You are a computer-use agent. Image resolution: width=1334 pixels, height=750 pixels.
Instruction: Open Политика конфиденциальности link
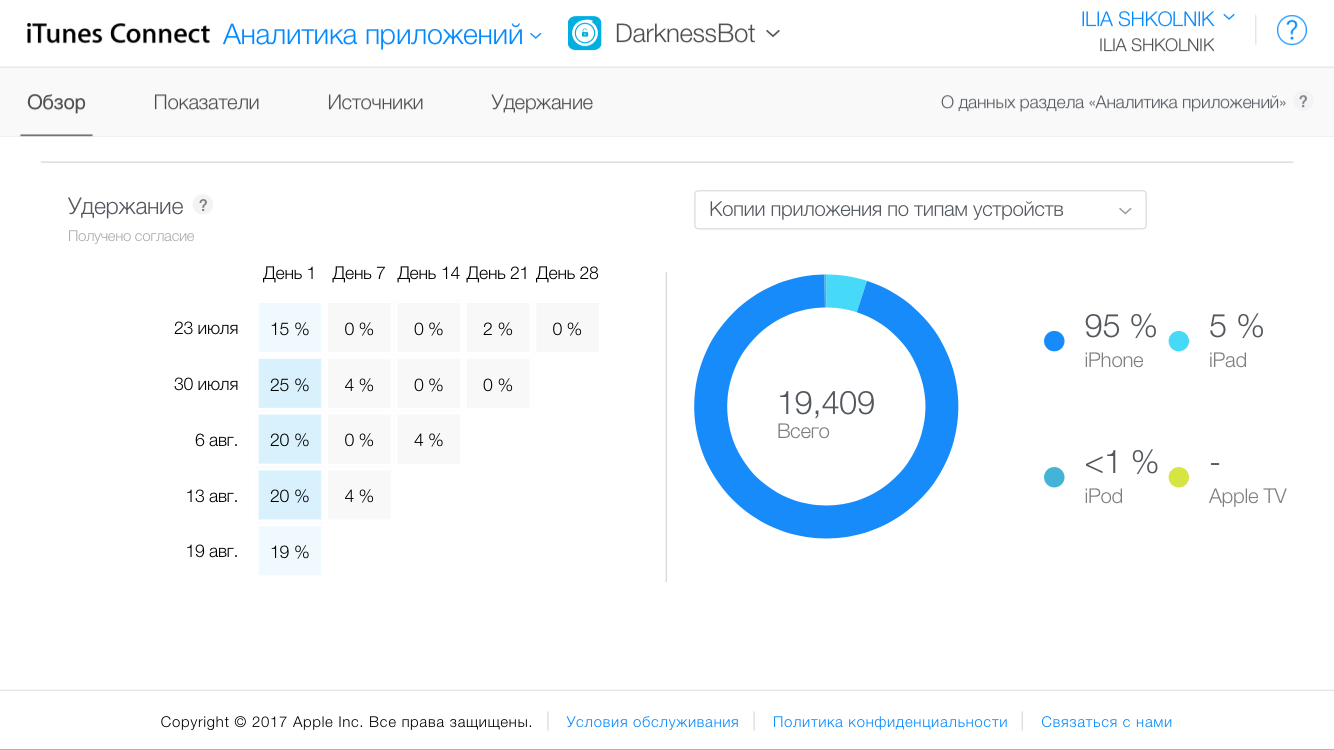point(889,722)
